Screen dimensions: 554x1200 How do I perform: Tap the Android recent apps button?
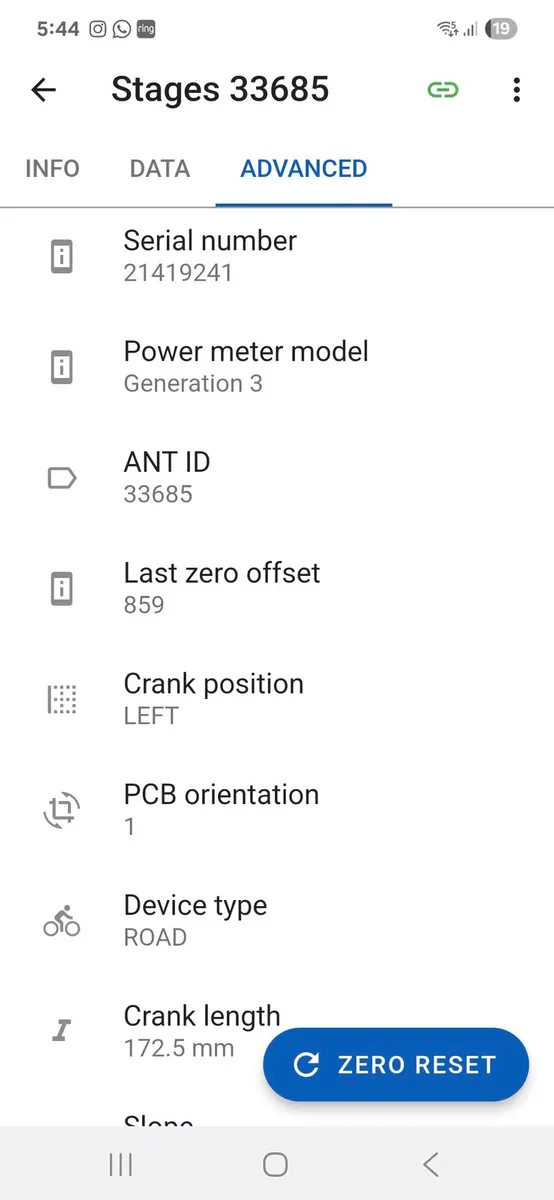[x=121, y=1164]
